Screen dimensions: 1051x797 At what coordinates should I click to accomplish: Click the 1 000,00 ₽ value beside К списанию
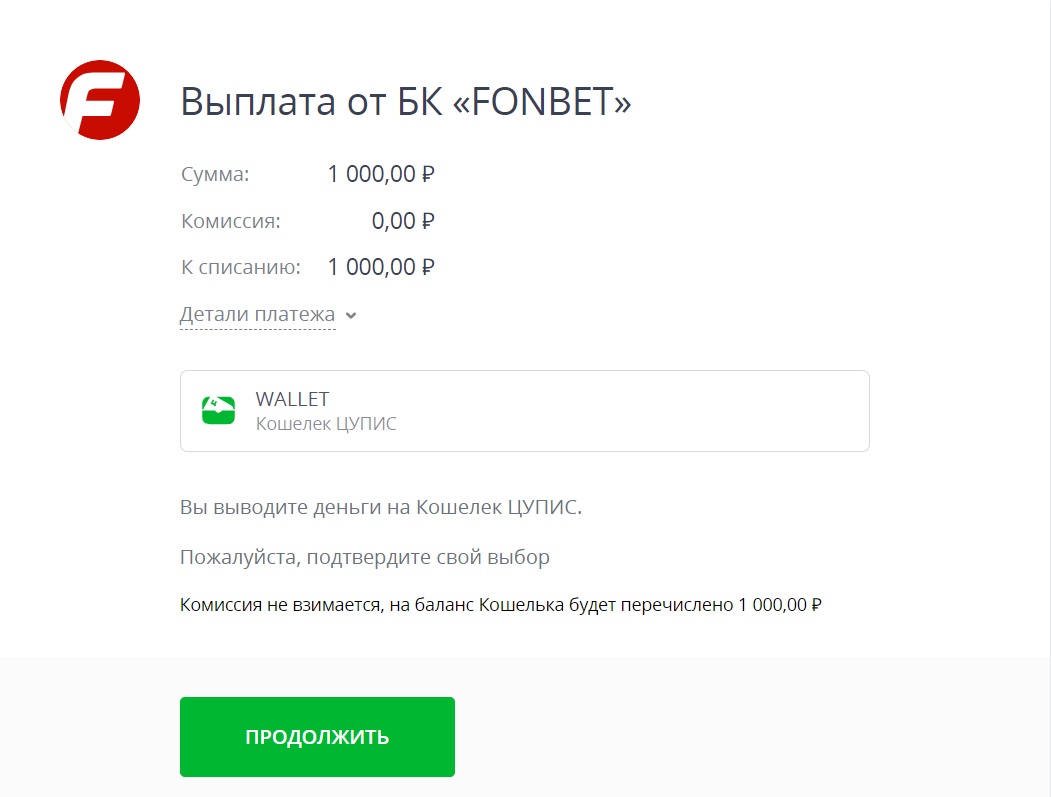(x=381, y=267)
